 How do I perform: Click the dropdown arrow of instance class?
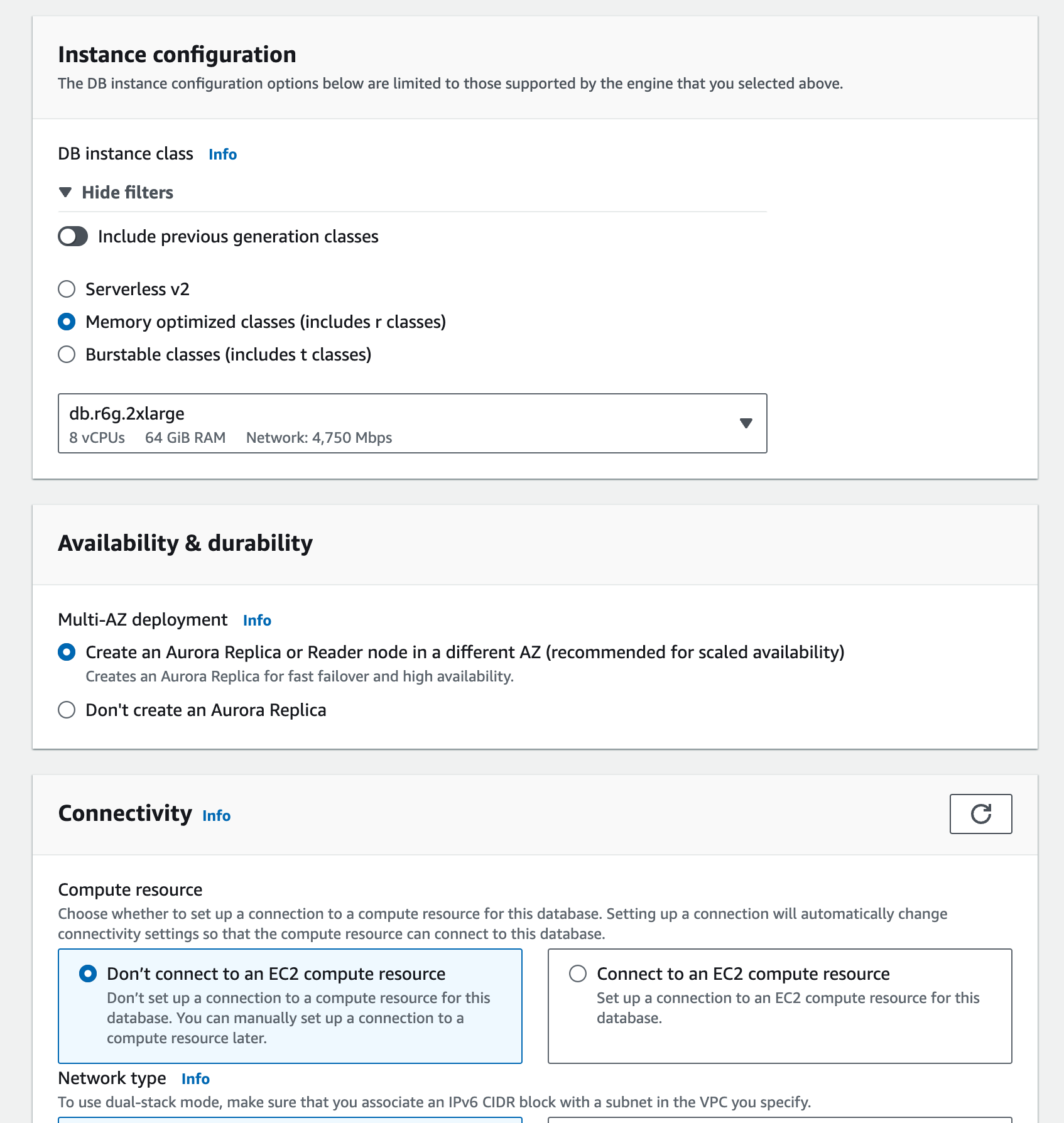click(x=746, y=423)
